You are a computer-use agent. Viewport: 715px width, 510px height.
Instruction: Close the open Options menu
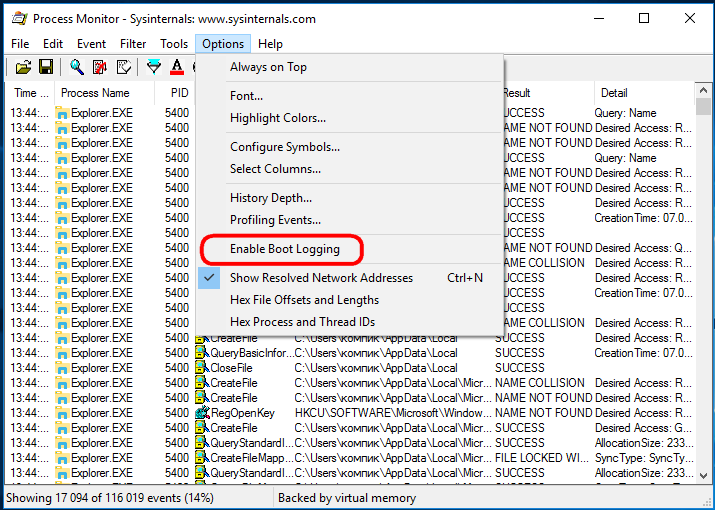[223, 44]
